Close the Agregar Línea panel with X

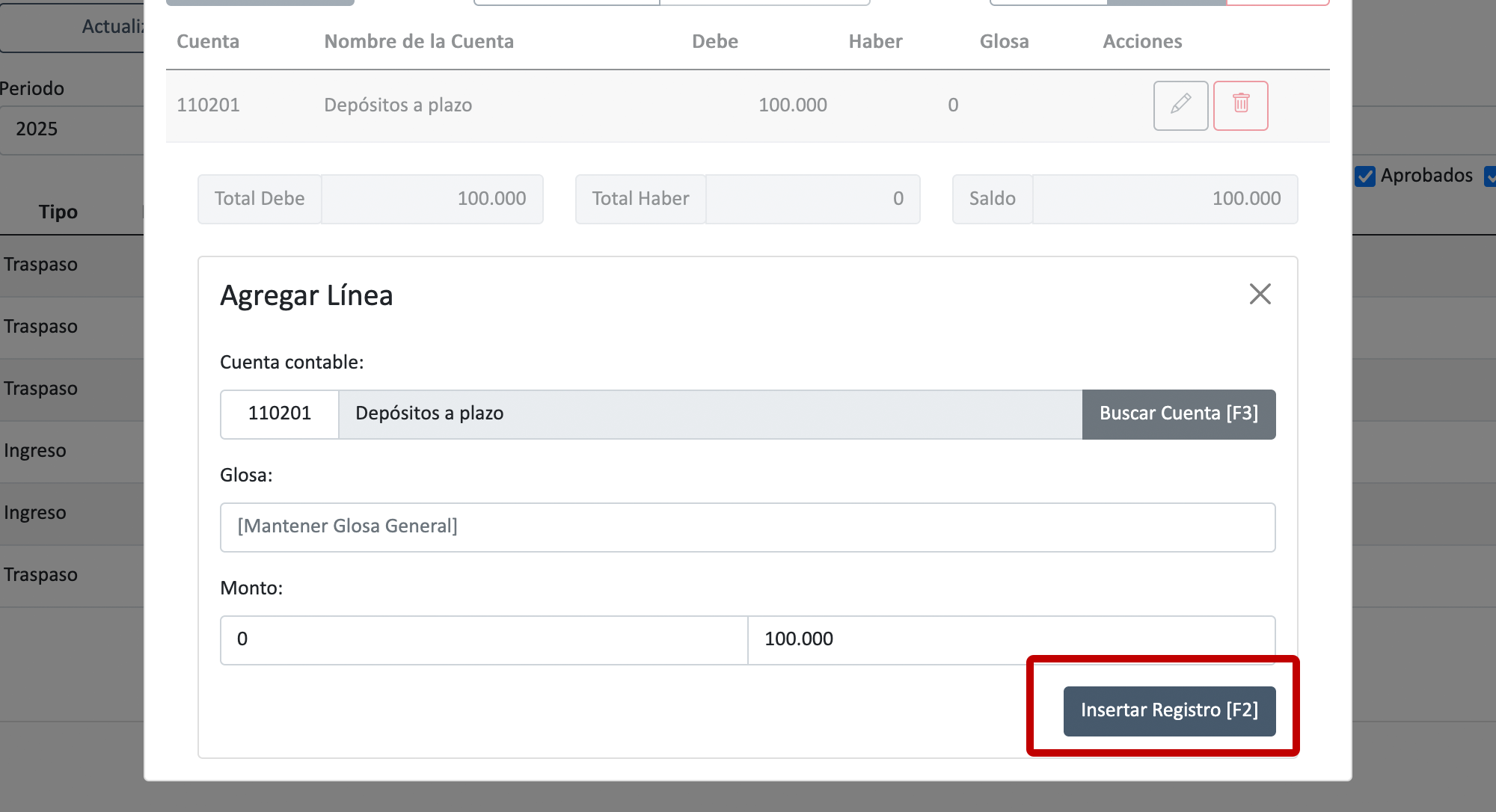pyautogui.click(x=1260, y=294)
